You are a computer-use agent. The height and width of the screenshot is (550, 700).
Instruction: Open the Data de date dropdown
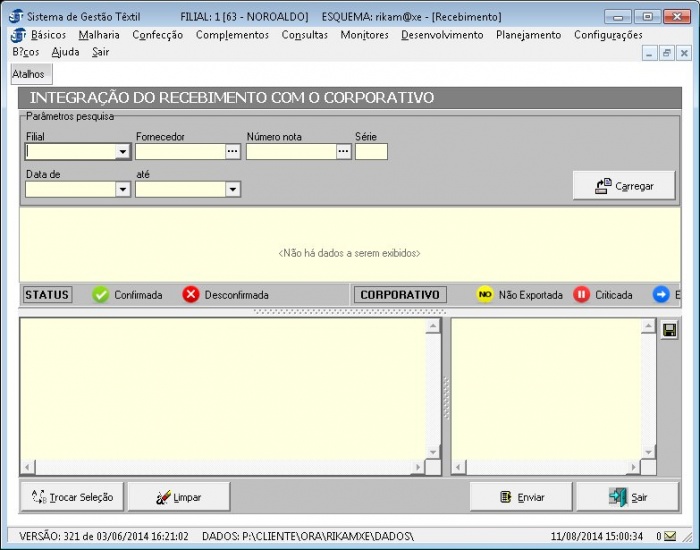pyautogui.click(x=123, y=189)
